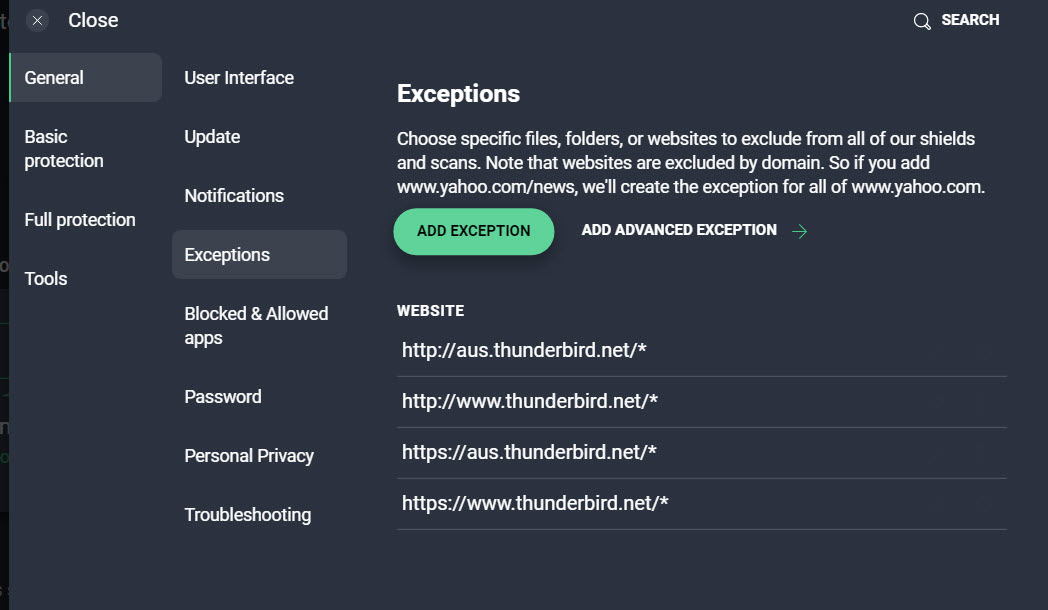Go to Personal Privacy settings
Image resolution: width=1048 pixels, height=610 pixels.
[x=249, y=456]
